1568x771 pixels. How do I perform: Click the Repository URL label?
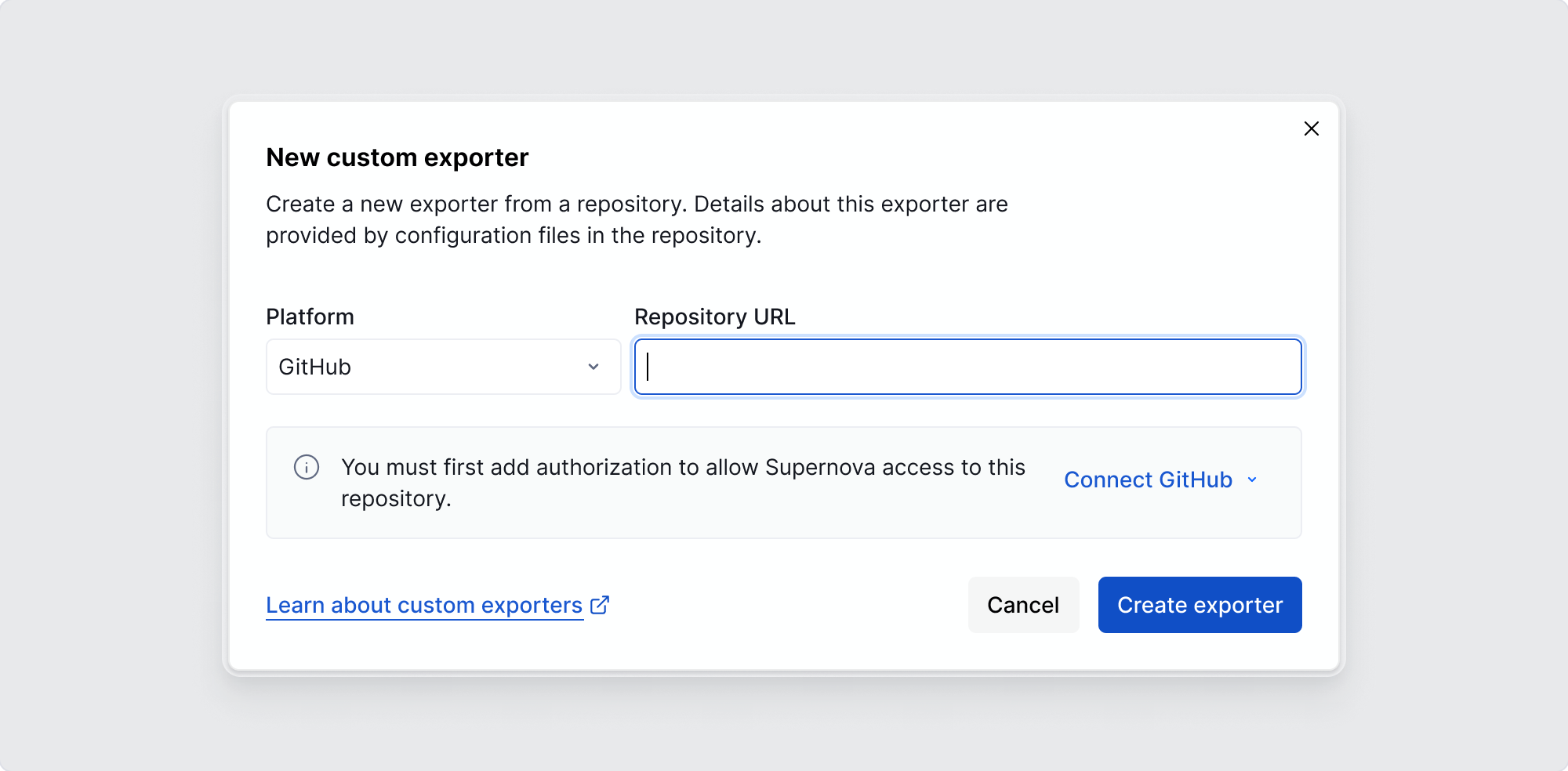pyautogui.click(x=714, y=317)
